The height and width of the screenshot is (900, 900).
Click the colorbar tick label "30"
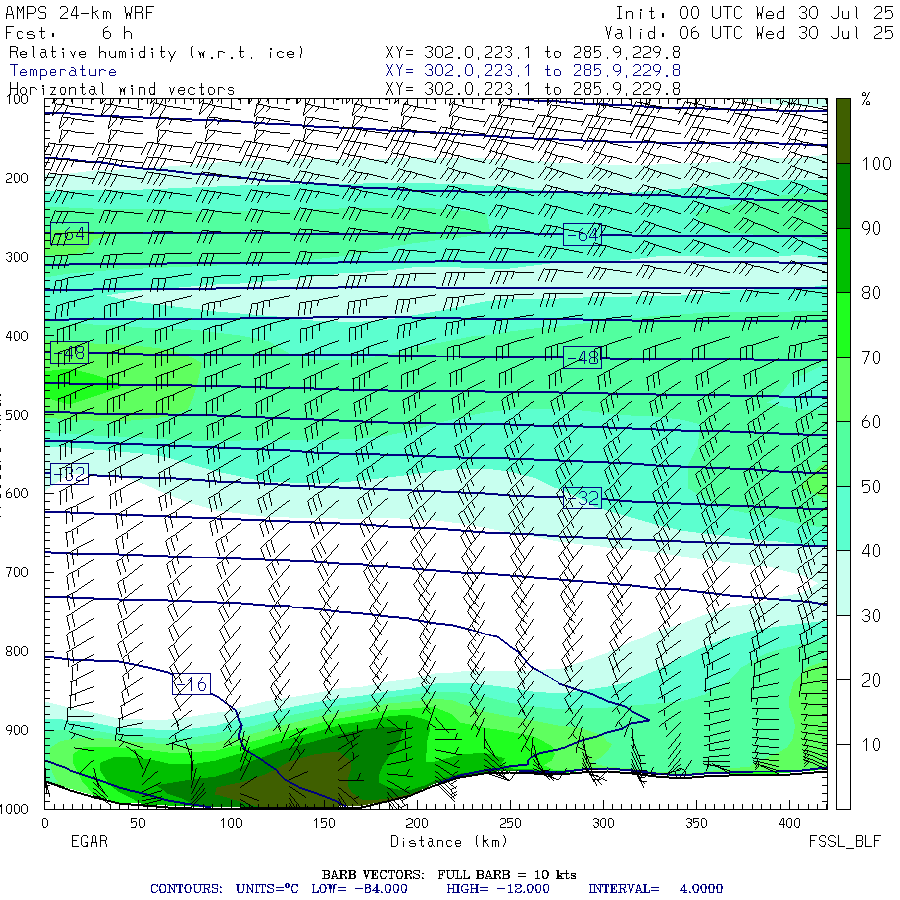pos(871,616)
